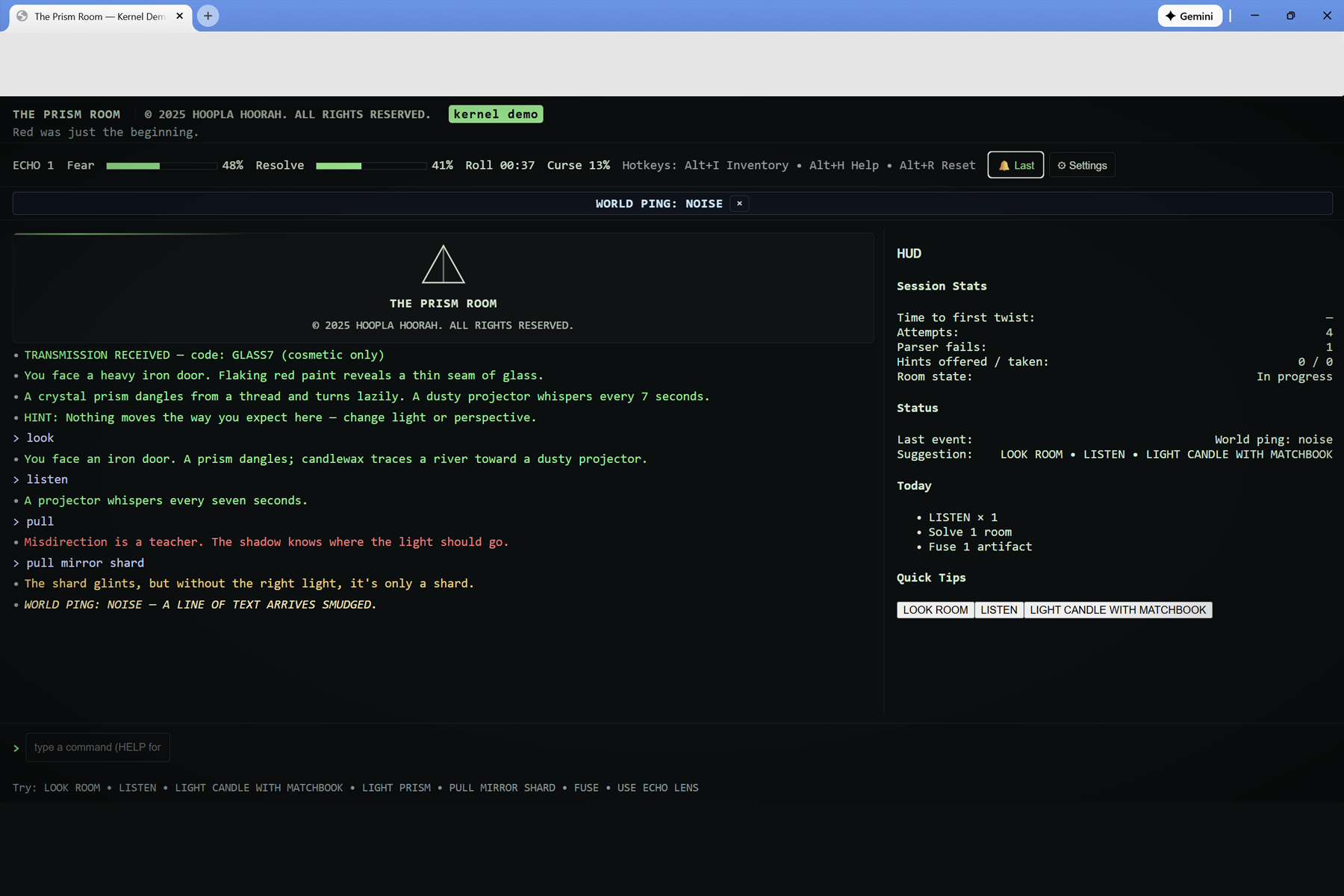Click LIGHT PRISM in the Try suggestions
This screenshot has width=1344, height=896.
click(396, 788)
